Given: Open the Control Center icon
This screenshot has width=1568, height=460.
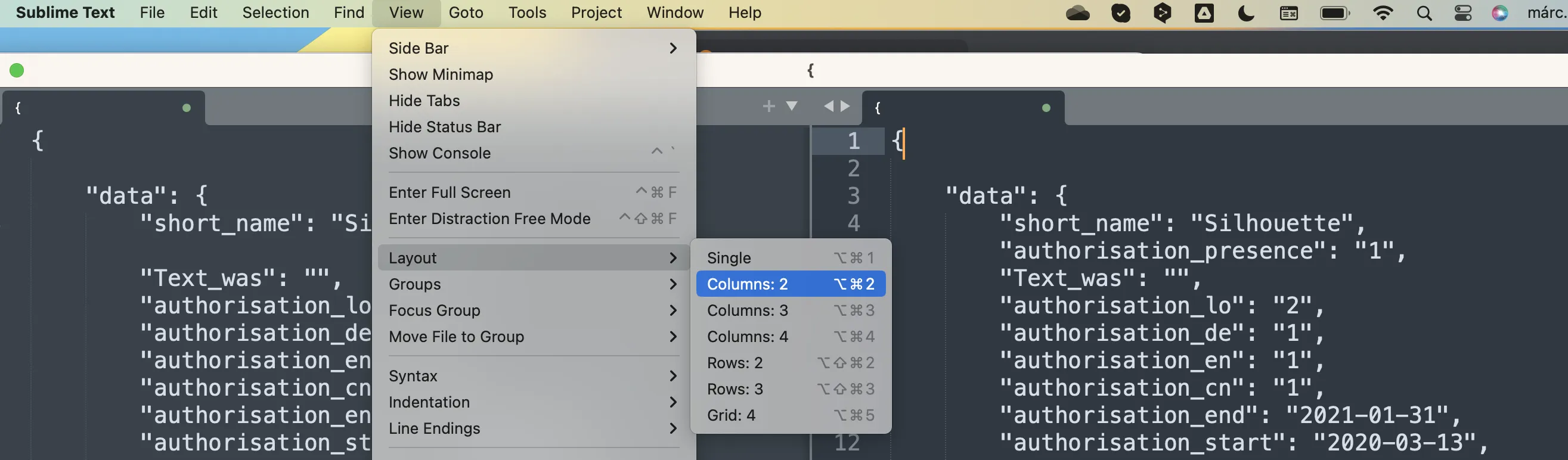Looking at the screenshot, I should (1463, 13).
